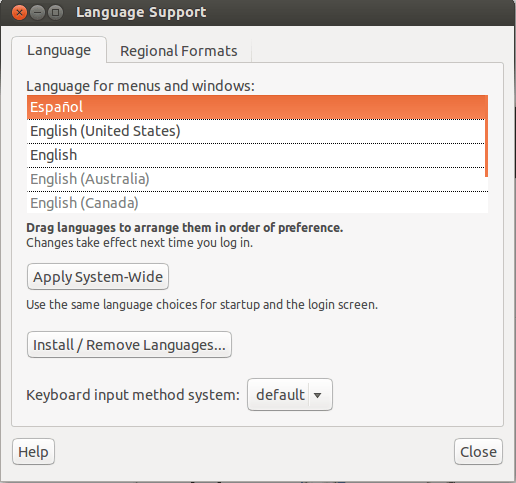Click the bold 'Drag languages to arrange' hint
Image resolution: width=516 pixels, height=483 pixels.
[x=185, y=228]
